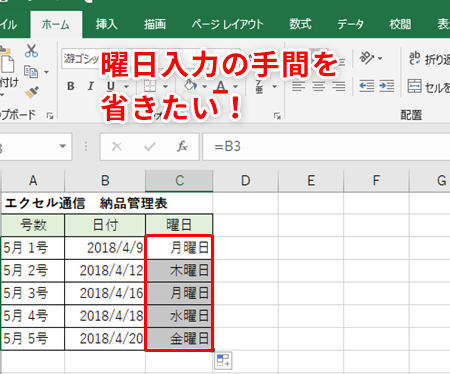Toggle Italic formatting
Image resolution: width=450 pixels, height=374 pixels.
[x=90, y=86]
